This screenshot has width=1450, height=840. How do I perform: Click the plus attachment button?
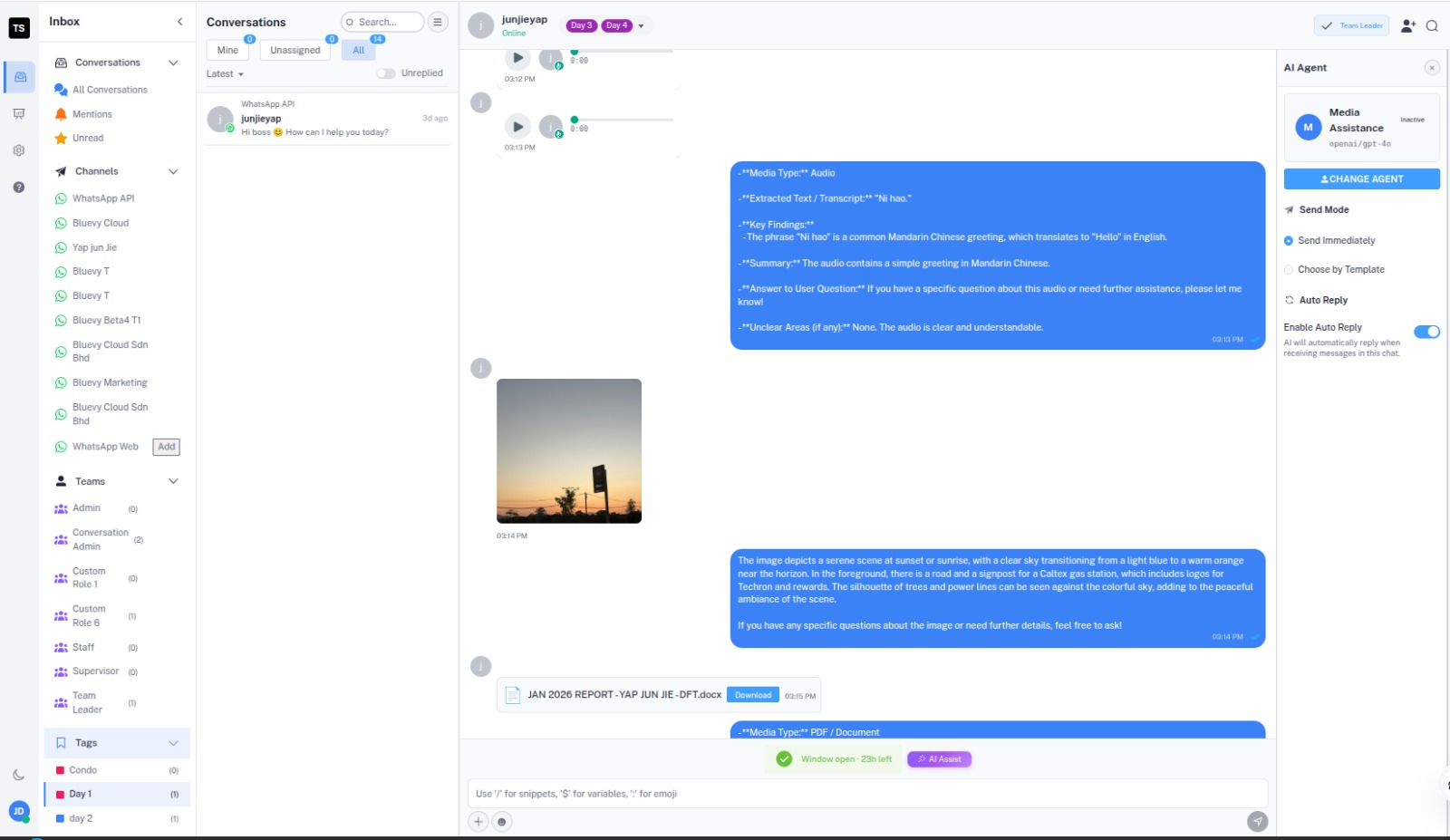[478, 822]
